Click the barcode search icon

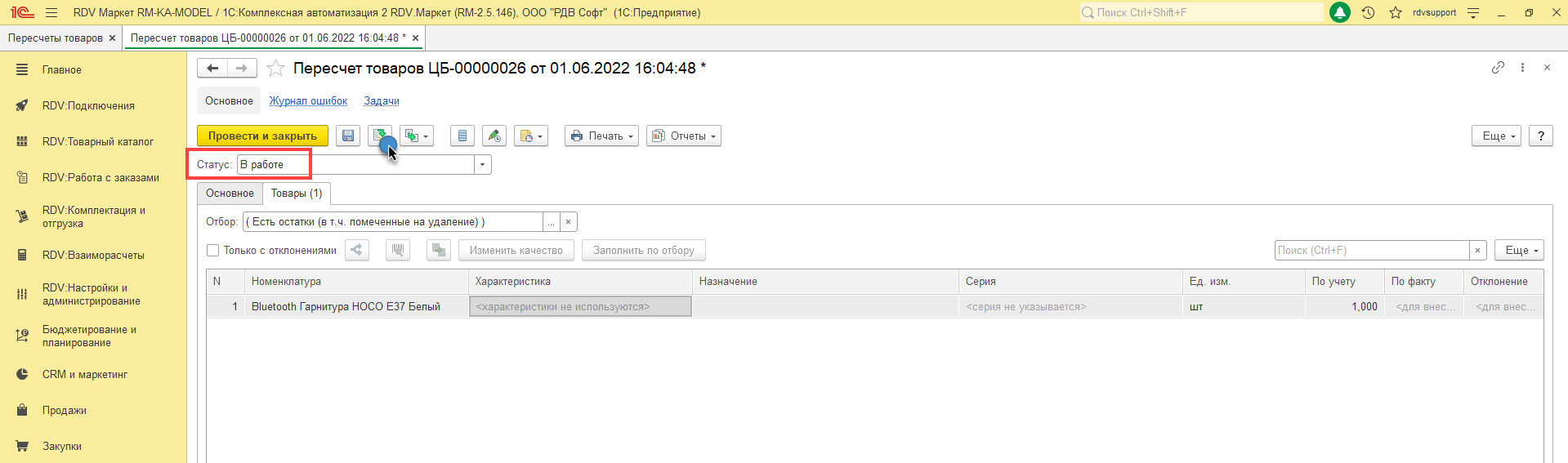[398, 251]
